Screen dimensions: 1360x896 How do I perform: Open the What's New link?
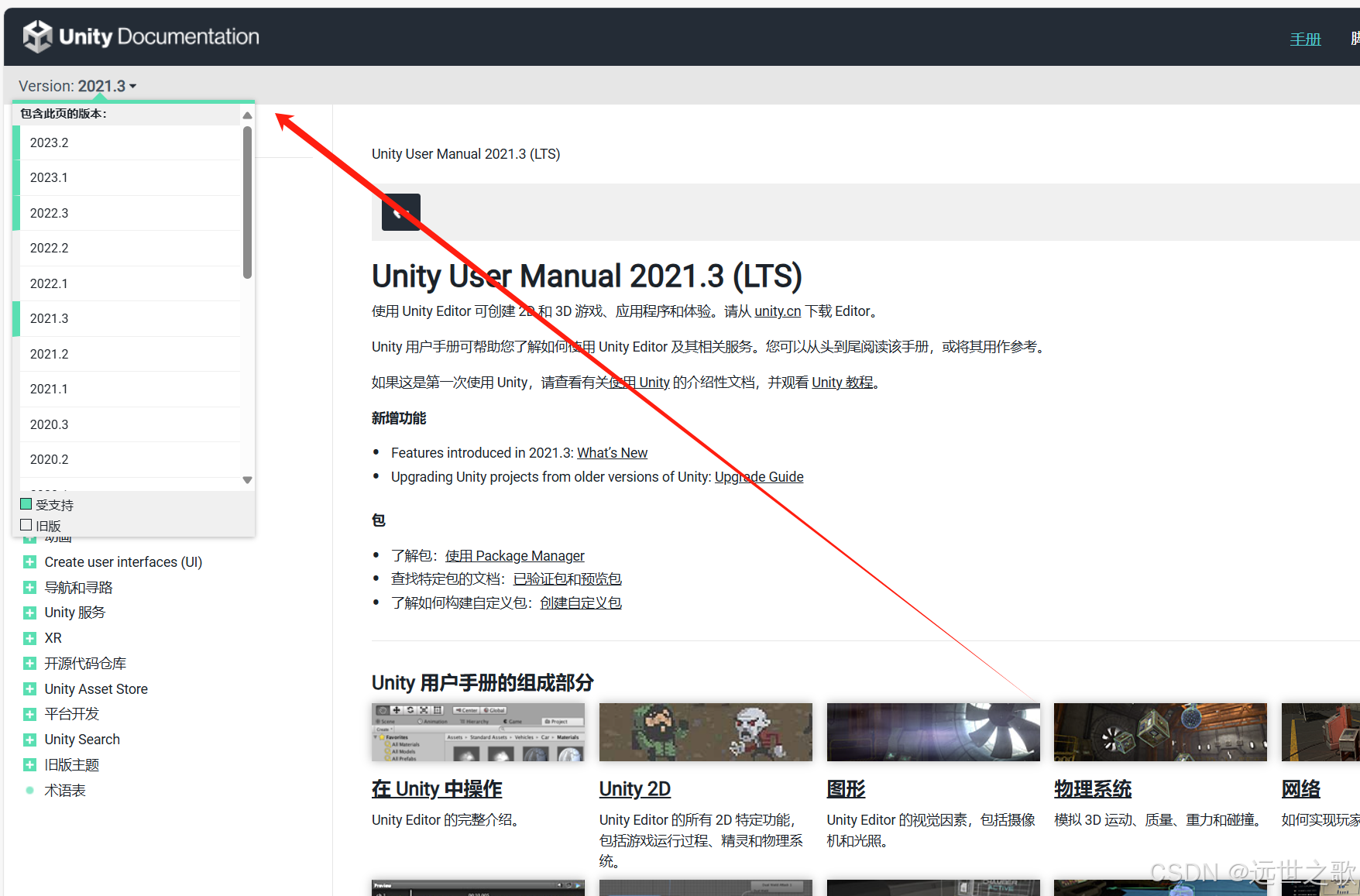(612, 453)
